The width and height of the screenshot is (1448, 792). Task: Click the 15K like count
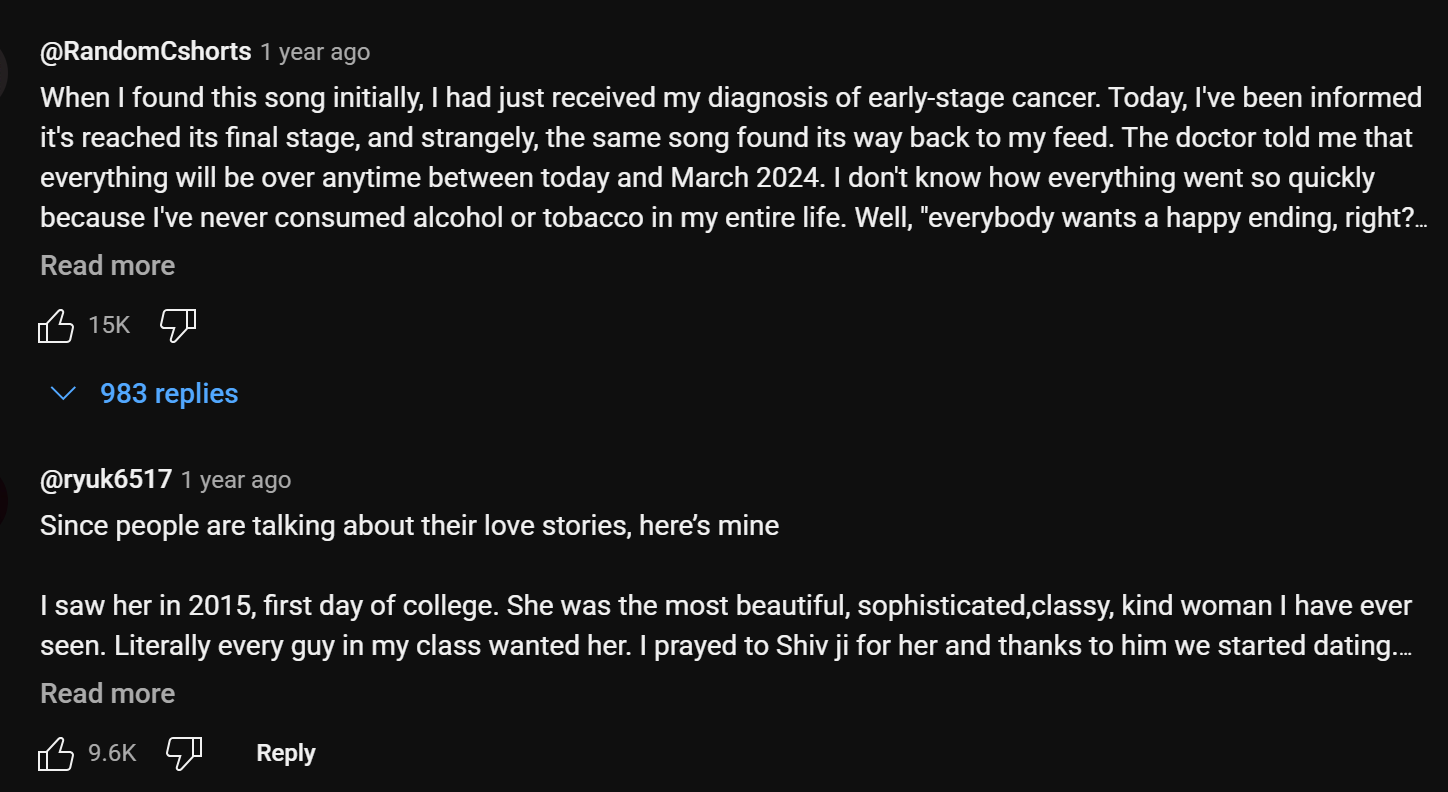[109, 325]
